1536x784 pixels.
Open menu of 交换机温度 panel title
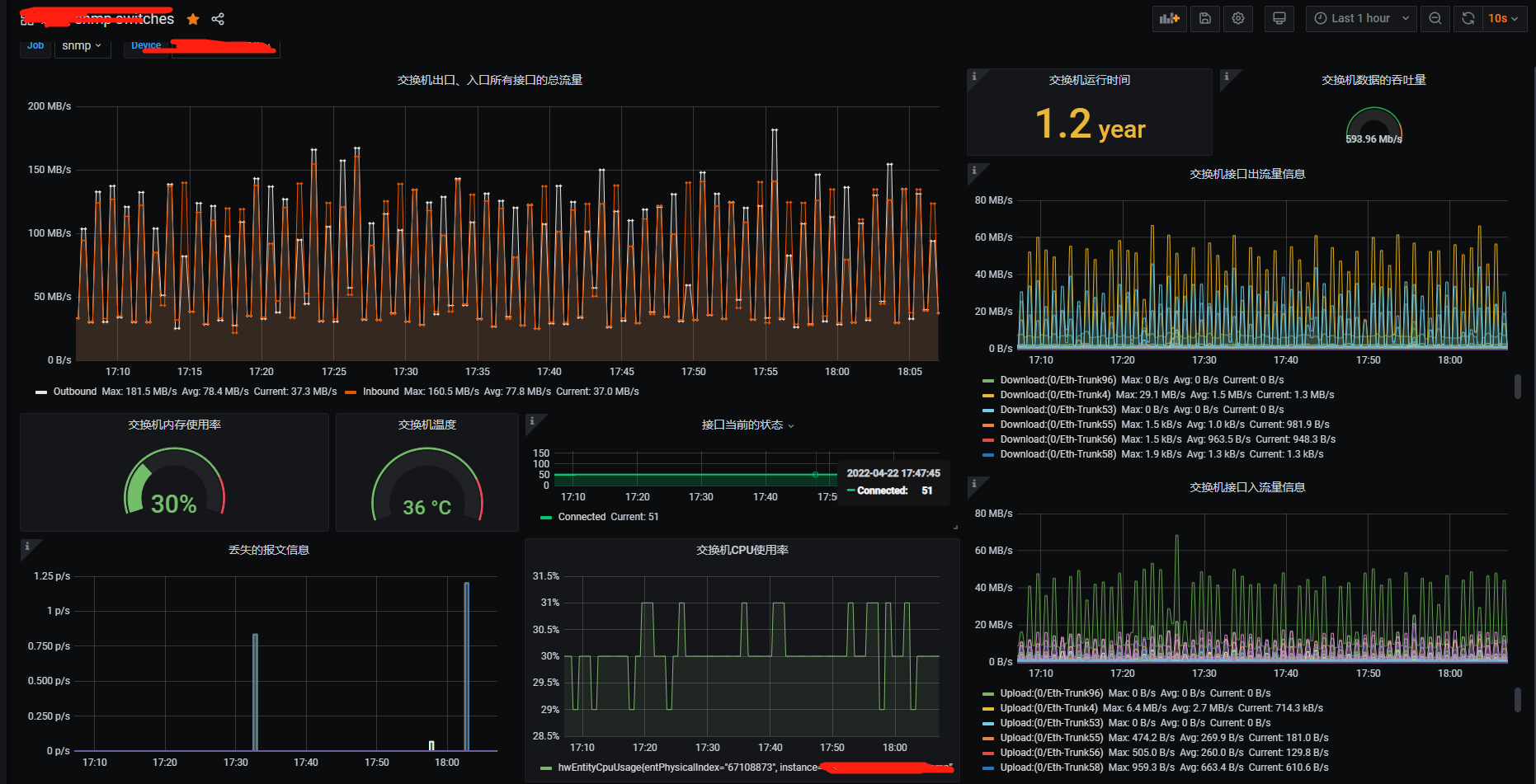coord(426,425)
